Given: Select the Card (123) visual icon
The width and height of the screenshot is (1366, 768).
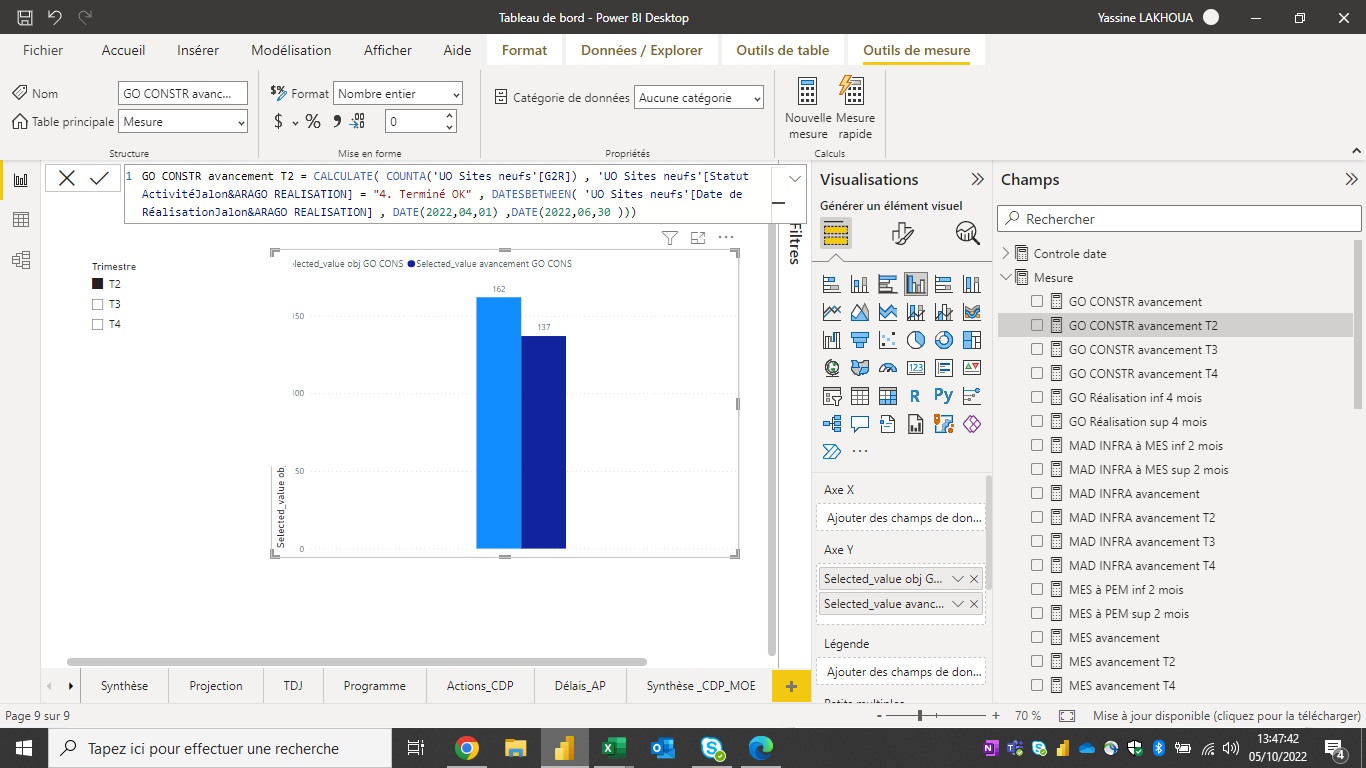Looking at the screenshot, I should (916, 368).
